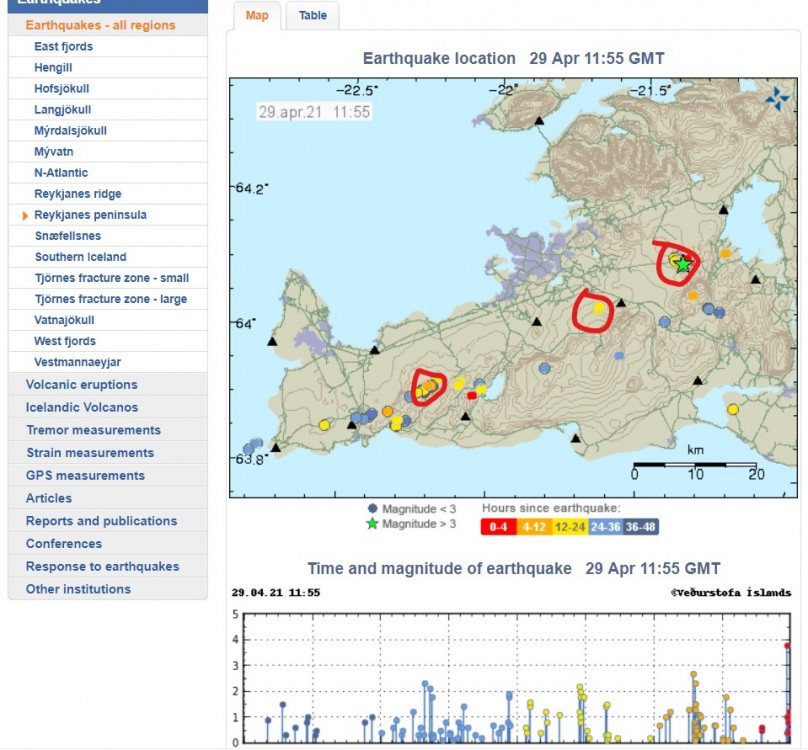Click the map date stamp 29.apr.21 label
Screen dimensions: 808x750
coord(314,112)
